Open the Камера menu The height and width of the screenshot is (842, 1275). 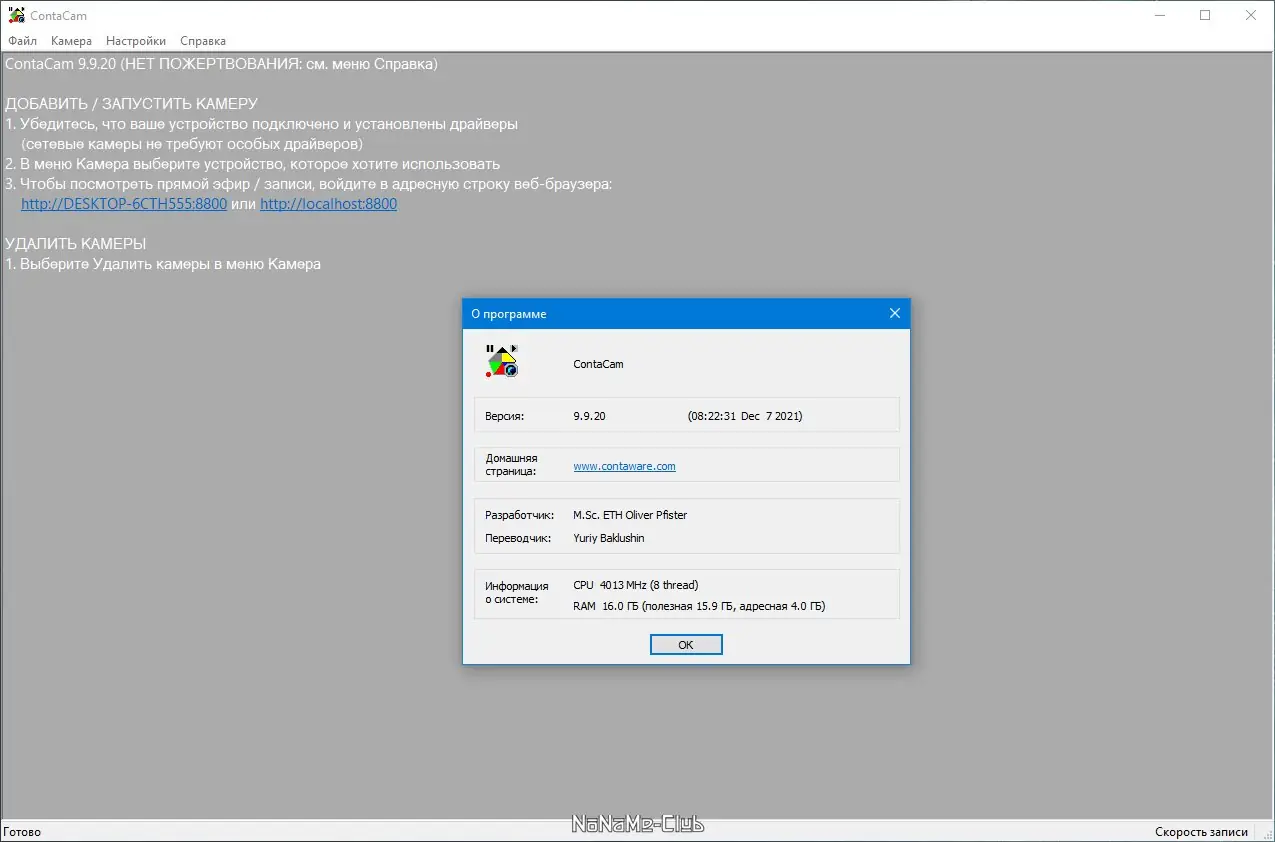(x=71, y=41)
